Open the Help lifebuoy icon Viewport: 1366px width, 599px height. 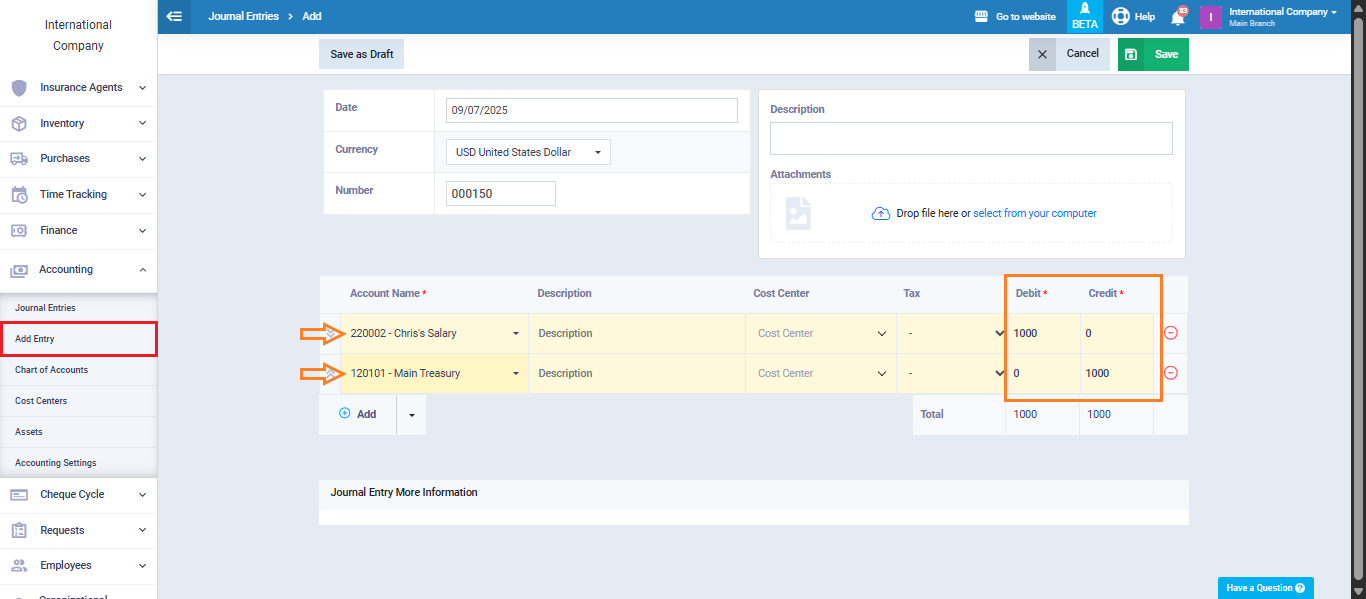point(1121,17)
